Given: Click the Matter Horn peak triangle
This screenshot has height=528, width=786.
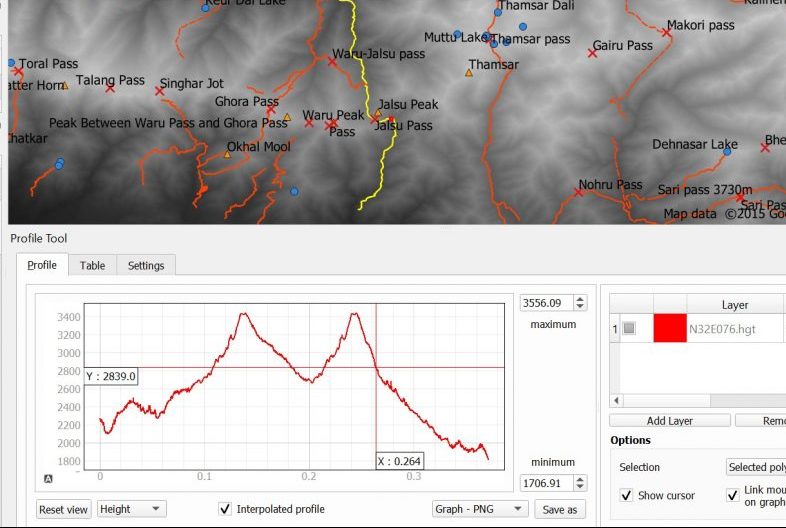Looking at the screenshot, I should 64,86.
